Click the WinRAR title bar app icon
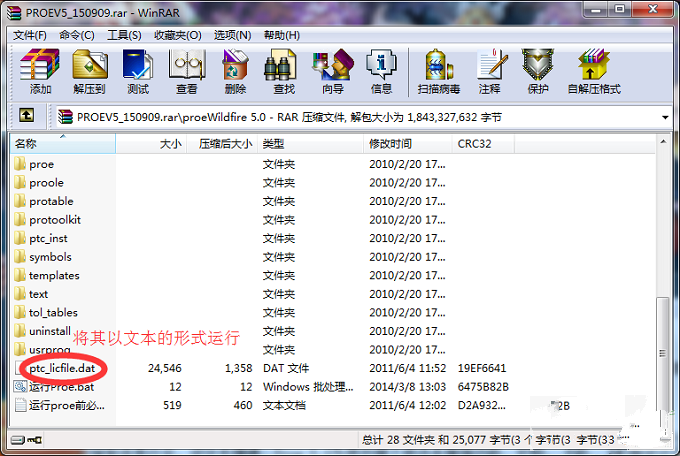The height and width of the screenshot is (456, 680). point(14,13)
